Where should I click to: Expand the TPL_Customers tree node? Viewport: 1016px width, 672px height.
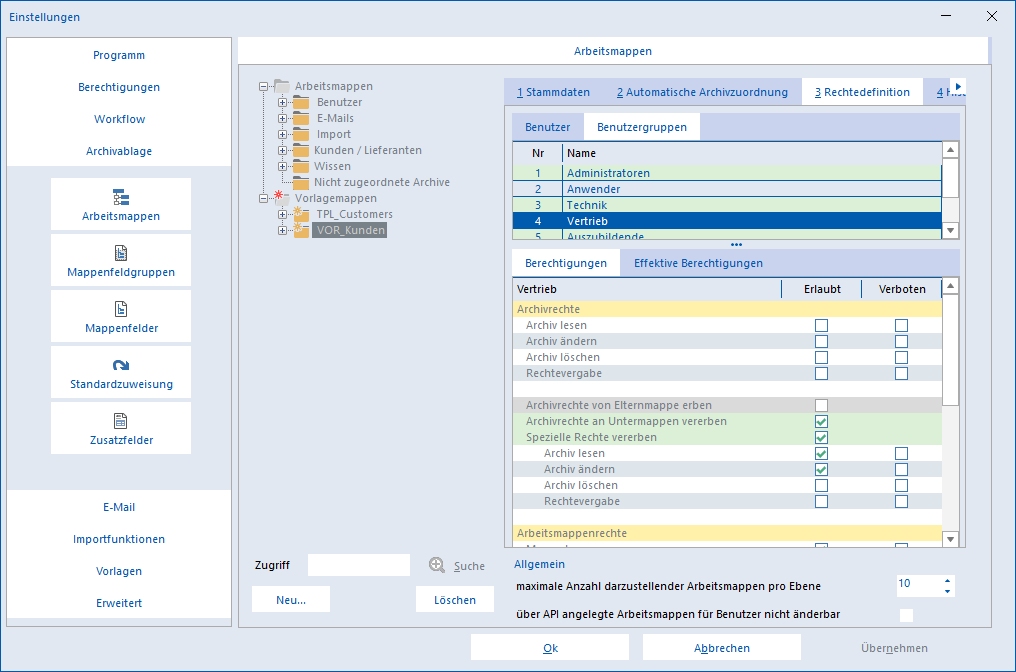click(283, 214)
